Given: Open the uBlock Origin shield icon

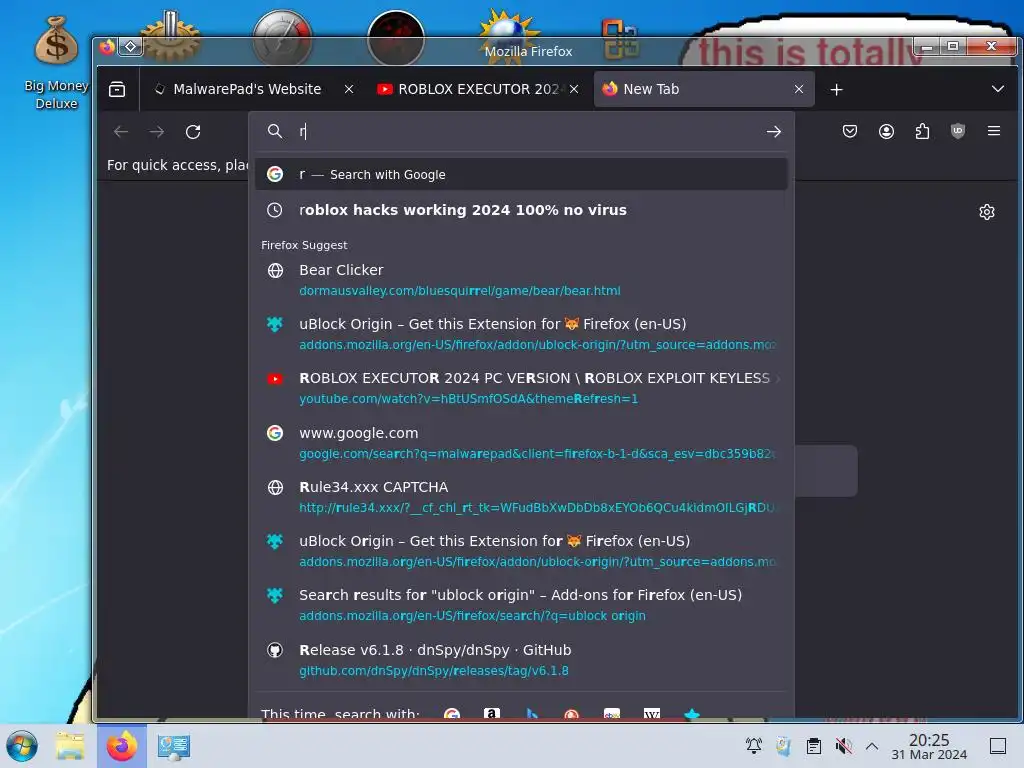Looking at the screenshot, I should click(x=958, y=131).
